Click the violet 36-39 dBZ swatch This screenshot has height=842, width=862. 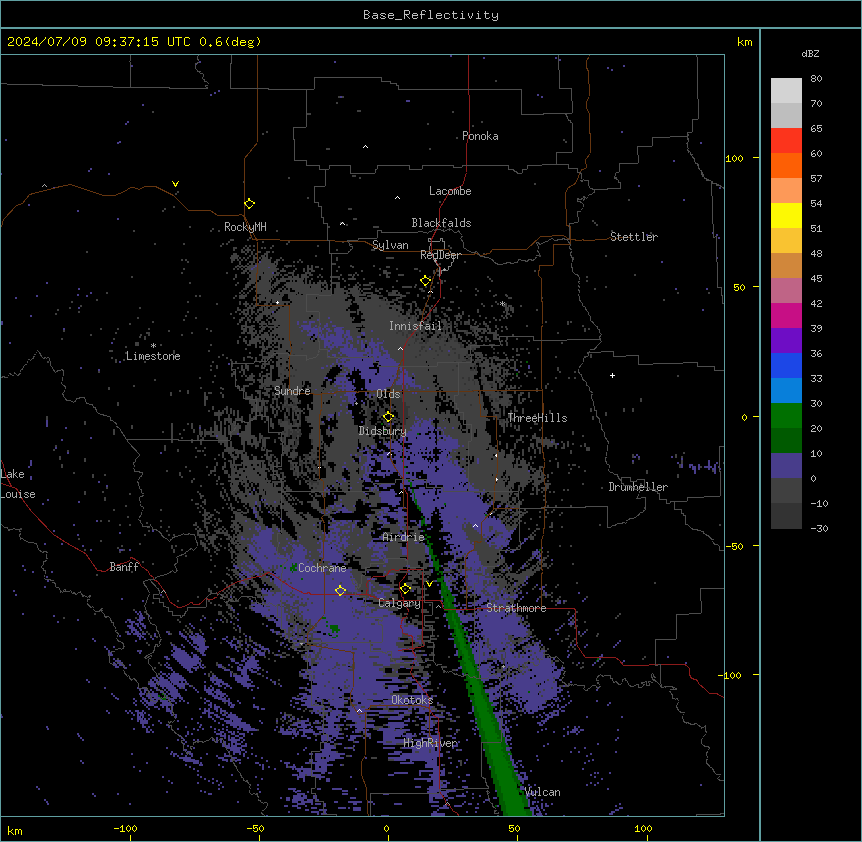click(x=786, y=341)
